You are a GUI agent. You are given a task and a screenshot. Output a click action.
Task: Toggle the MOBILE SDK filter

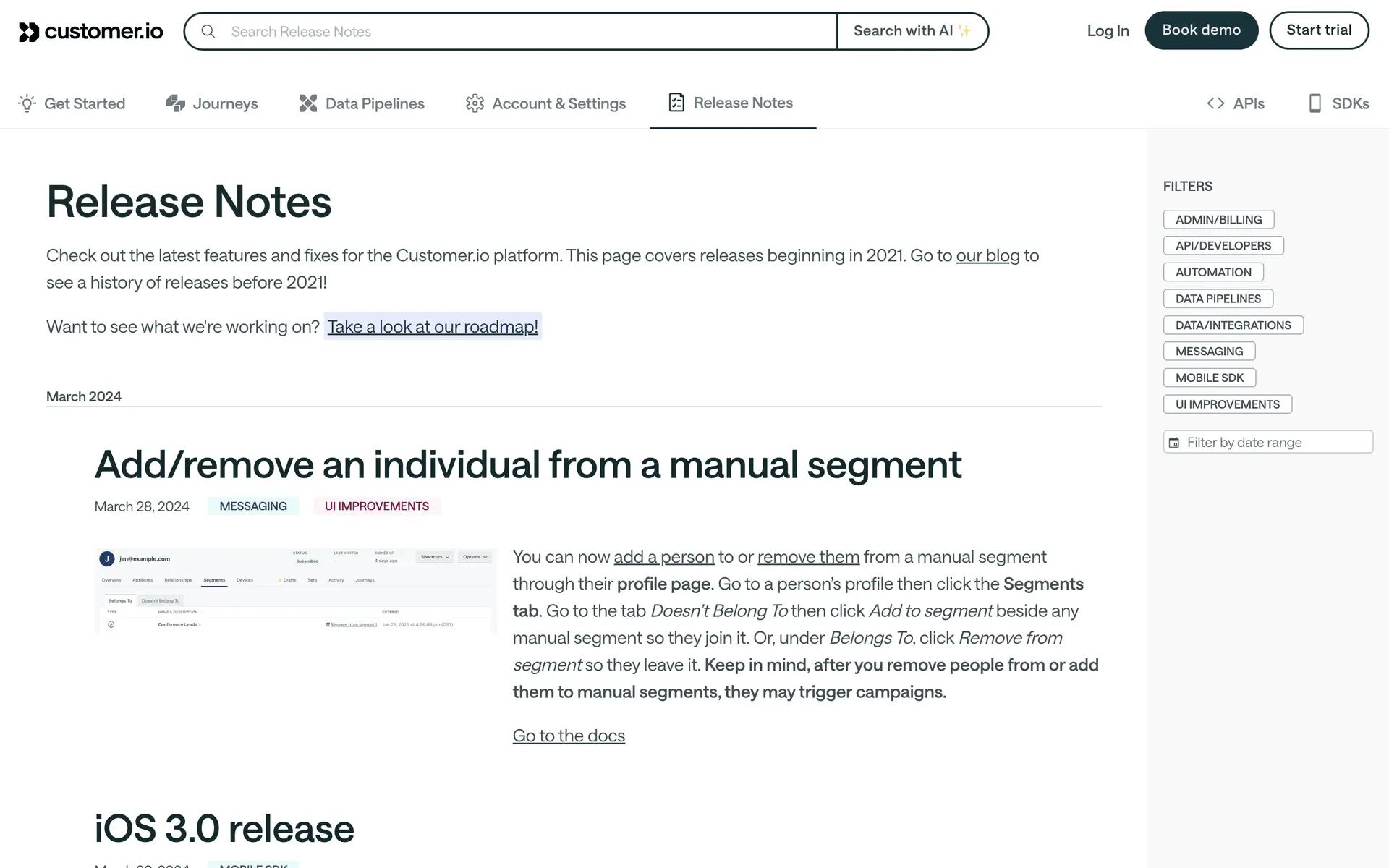(1209, 378)
